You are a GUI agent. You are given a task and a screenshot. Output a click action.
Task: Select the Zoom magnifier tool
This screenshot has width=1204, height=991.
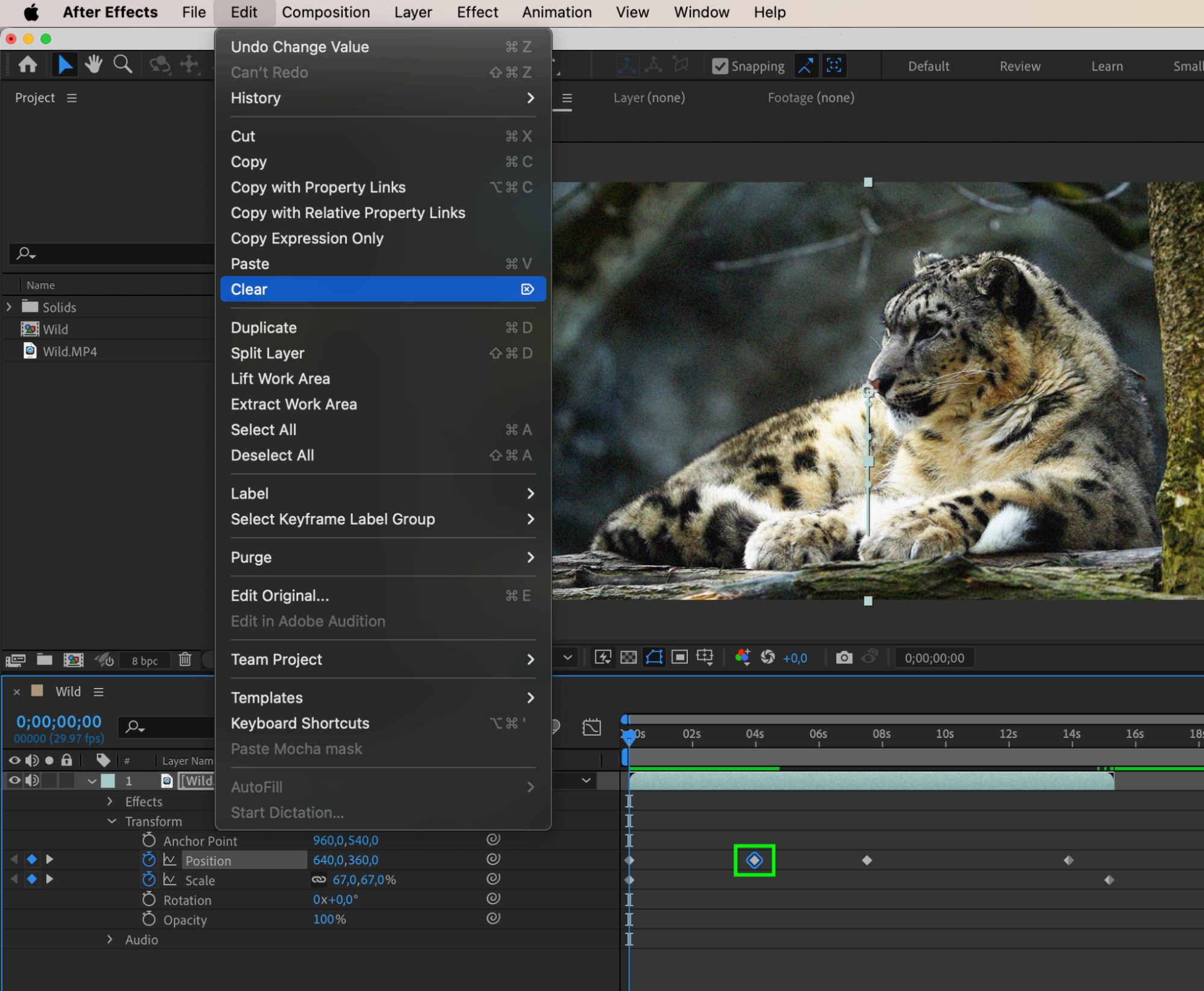coord(123,64)
